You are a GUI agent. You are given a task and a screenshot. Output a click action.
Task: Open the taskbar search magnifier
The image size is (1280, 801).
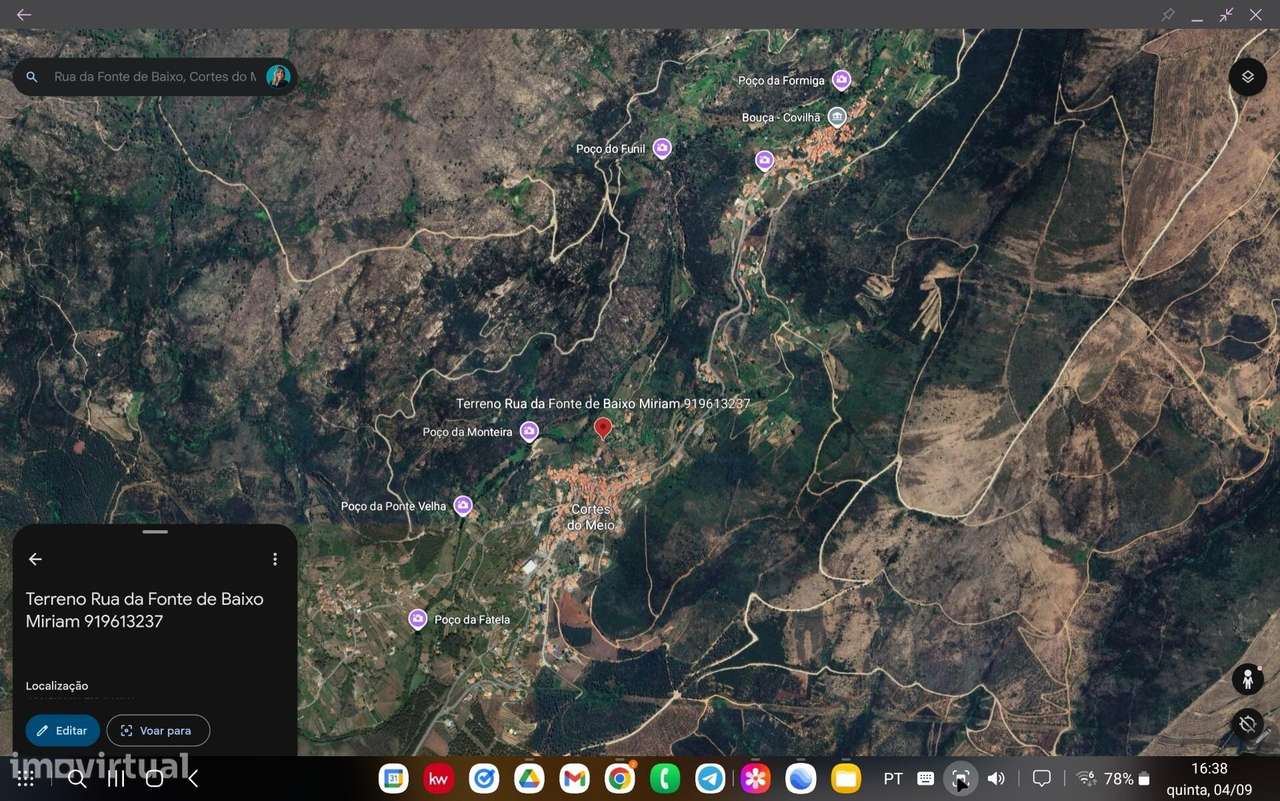(x=77, y=779)
